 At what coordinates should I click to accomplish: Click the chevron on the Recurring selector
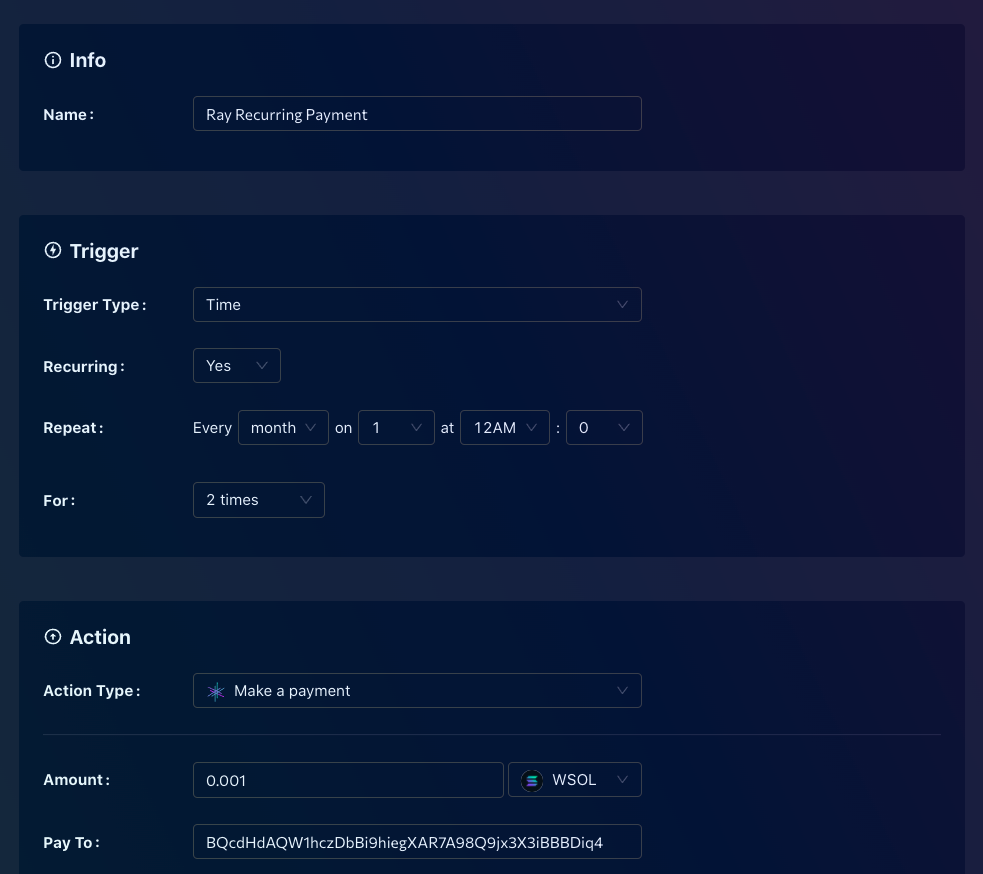point(261,365)
